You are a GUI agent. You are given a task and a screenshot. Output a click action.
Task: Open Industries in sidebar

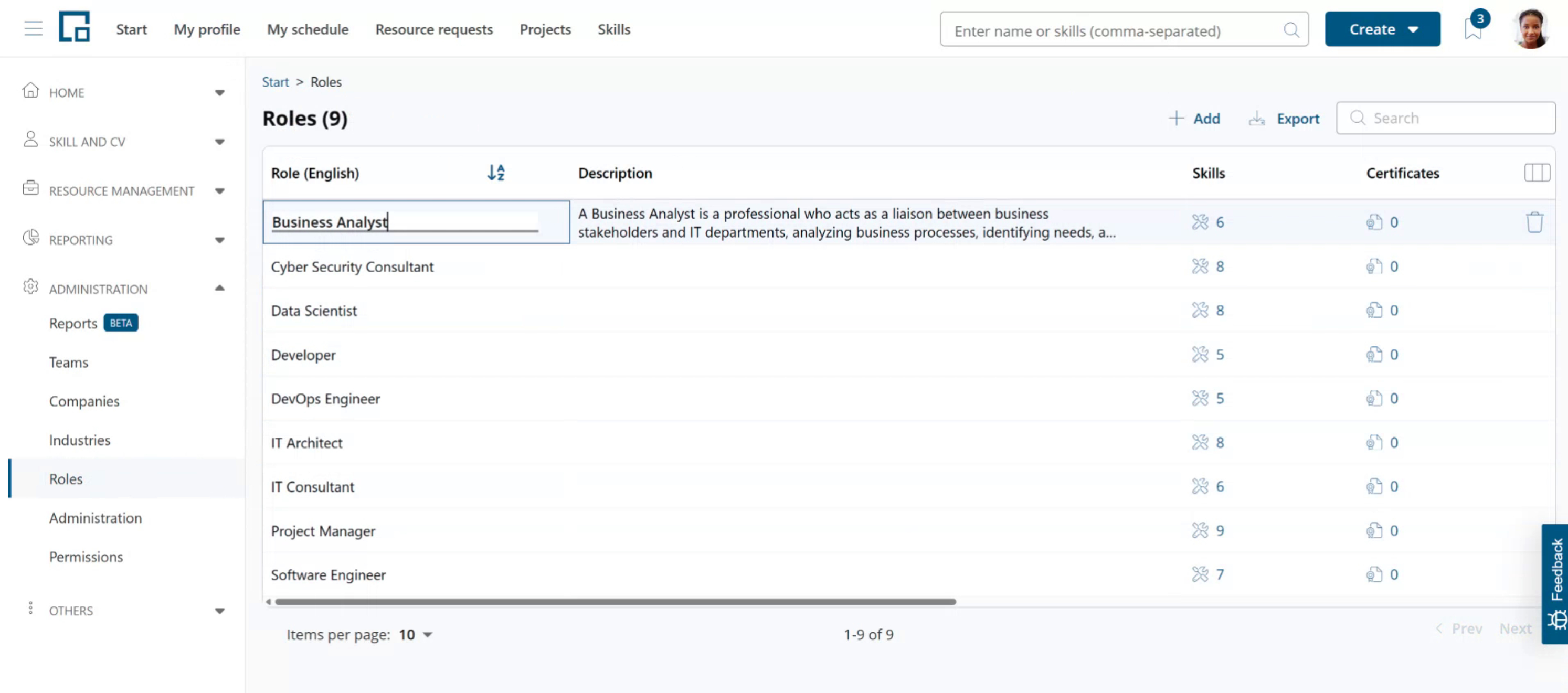80,440
